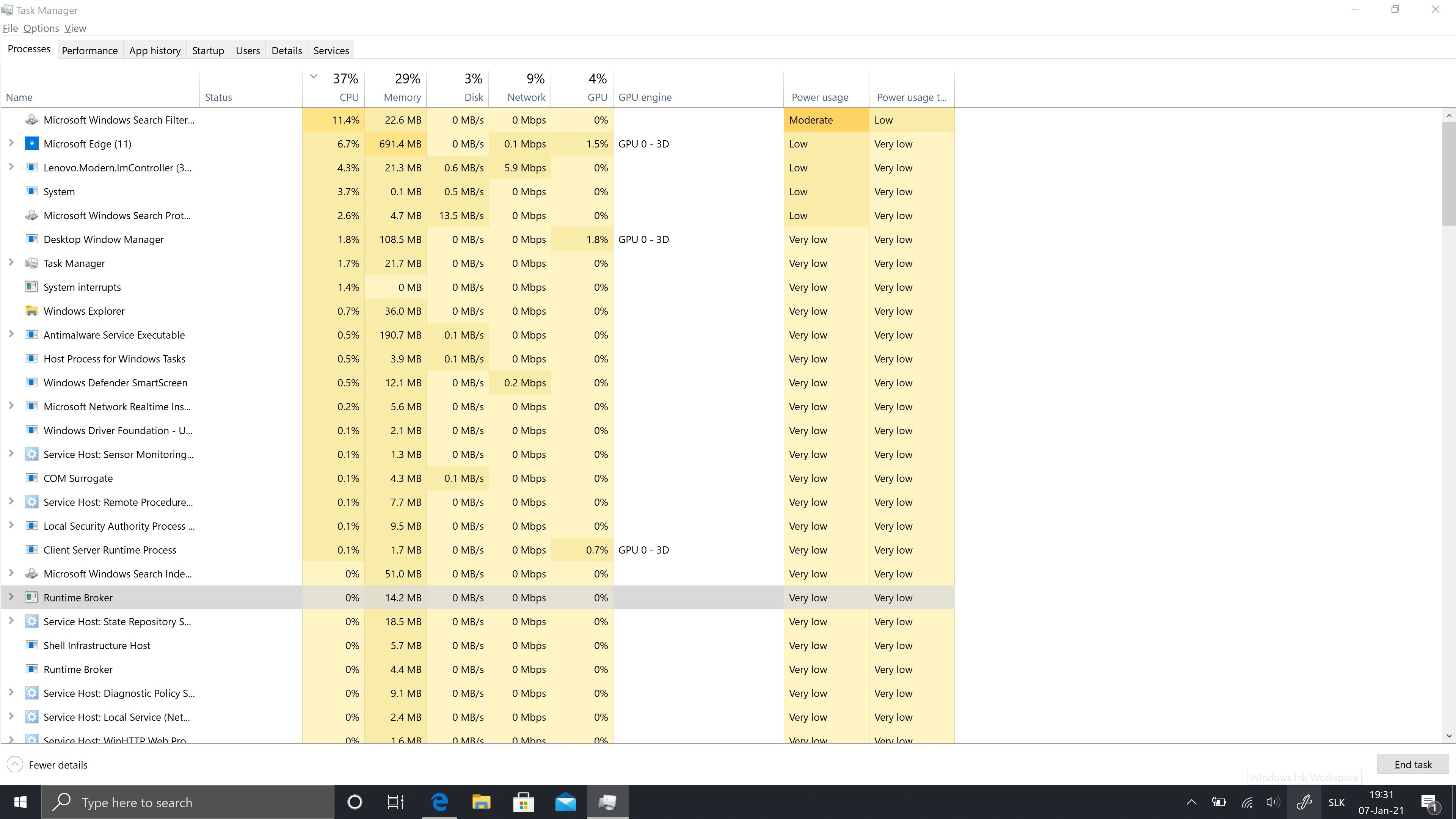This screenshot has width=1456, height=819.
Task: Show hidden system tray icons chevron
Action: point(1191,802)
